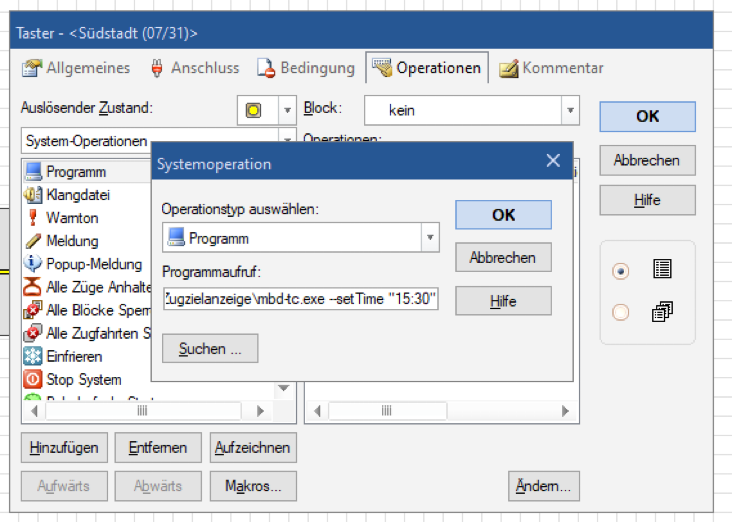
Task: Click the Kommentar notepad icon
Action: pos(508,69)
